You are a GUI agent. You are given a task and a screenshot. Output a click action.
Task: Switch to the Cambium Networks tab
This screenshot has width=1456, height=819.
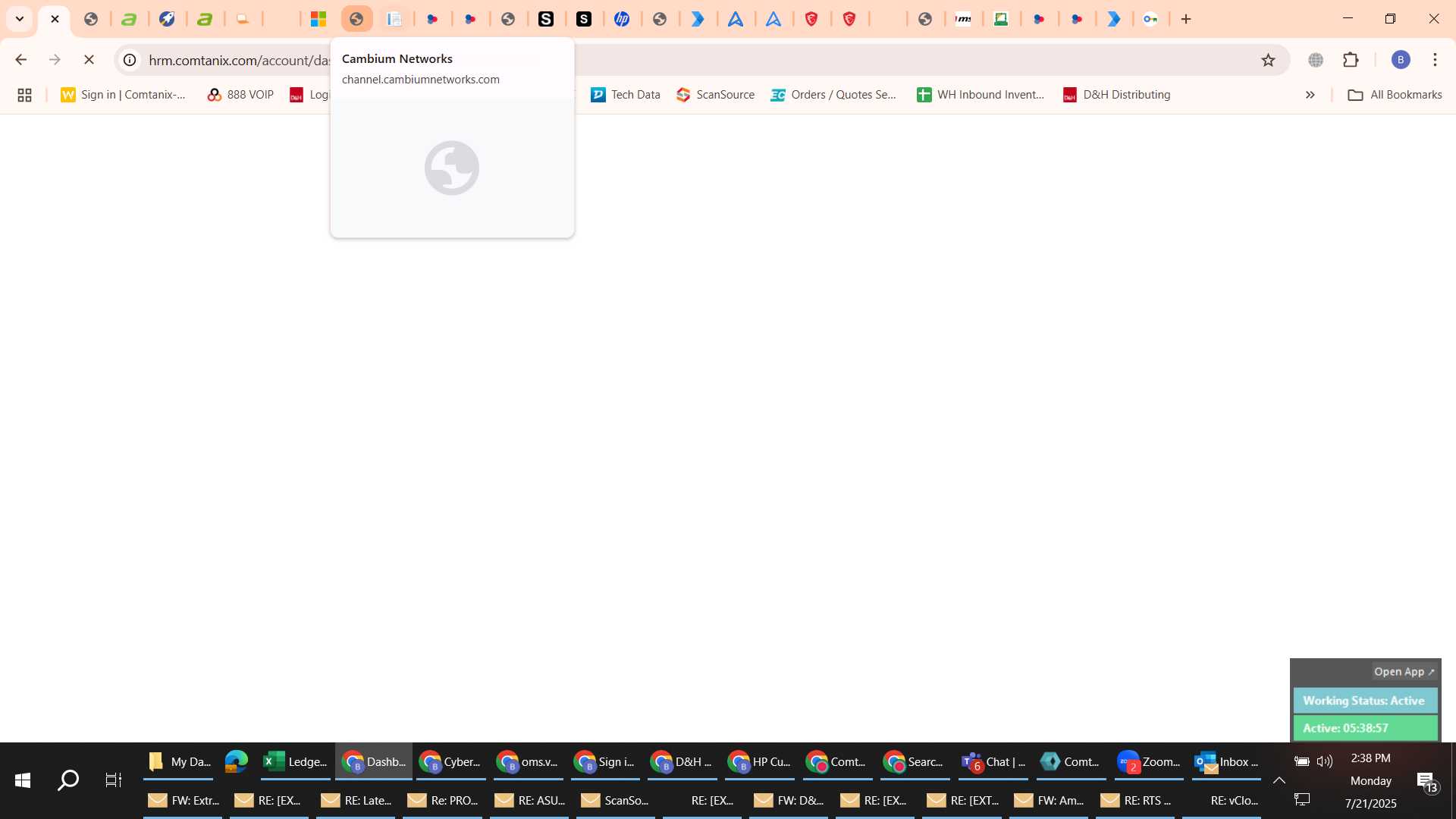pyautogui.click(x=356, y=19)
